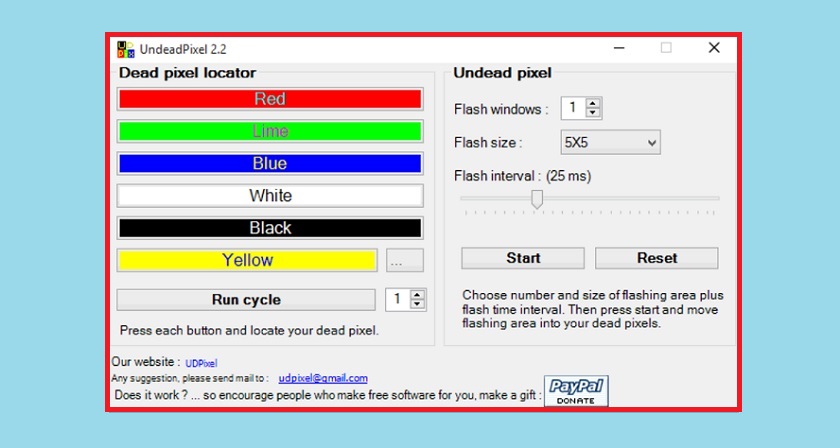The height and width of the screenshot is (448, 840).
Task: Click the Blue color test button
Action: 270,163
